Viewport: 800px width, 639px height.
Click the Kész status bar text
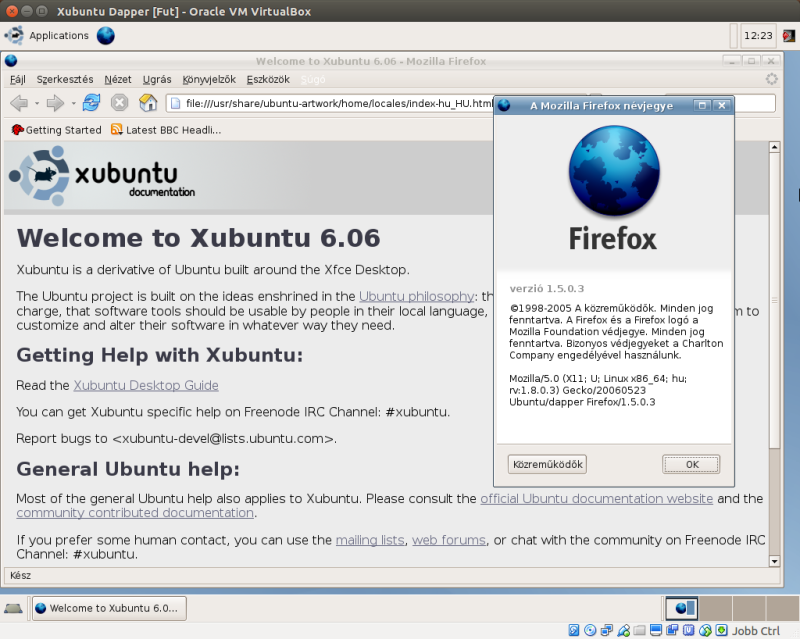click(x=20, y=576)
